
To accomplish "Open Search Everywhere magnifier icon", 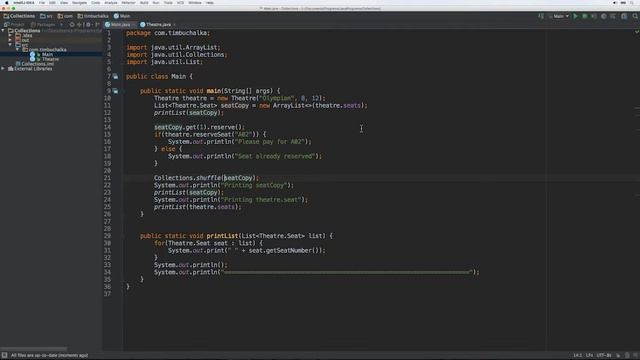I will pos(635,16).
